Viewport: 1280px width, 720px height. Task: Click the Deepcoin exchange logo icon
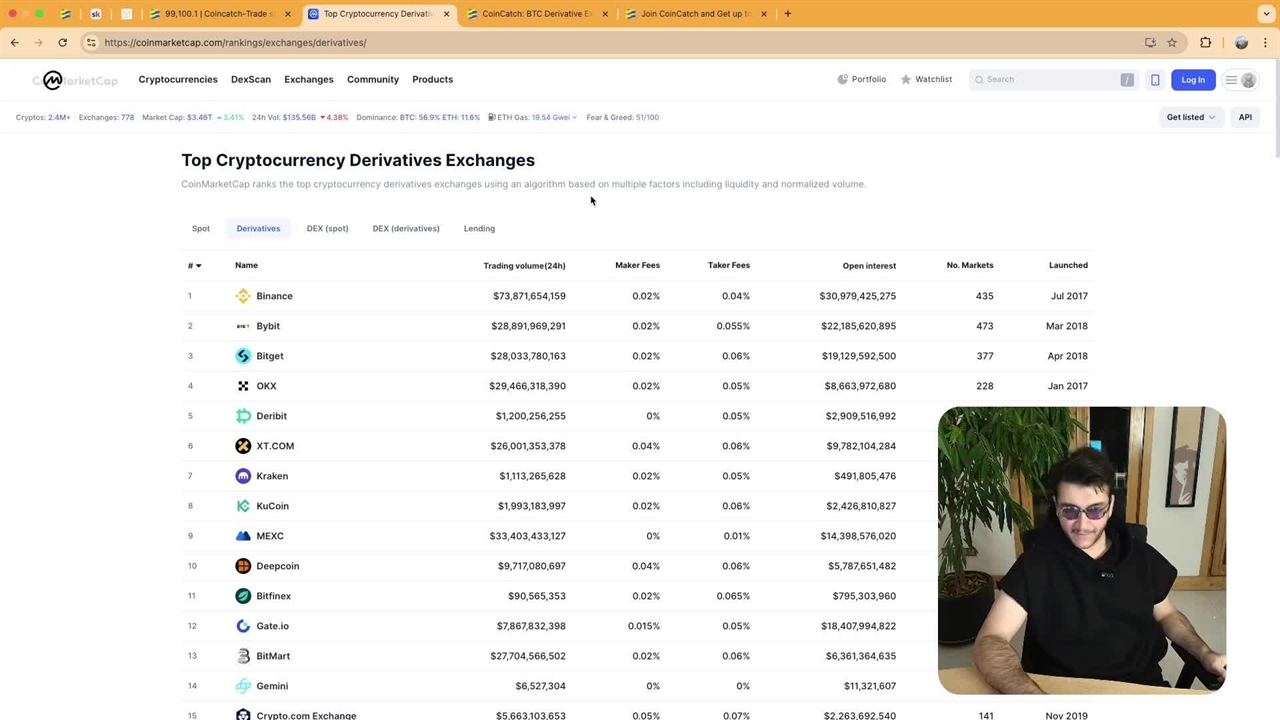tap(243, 566)
